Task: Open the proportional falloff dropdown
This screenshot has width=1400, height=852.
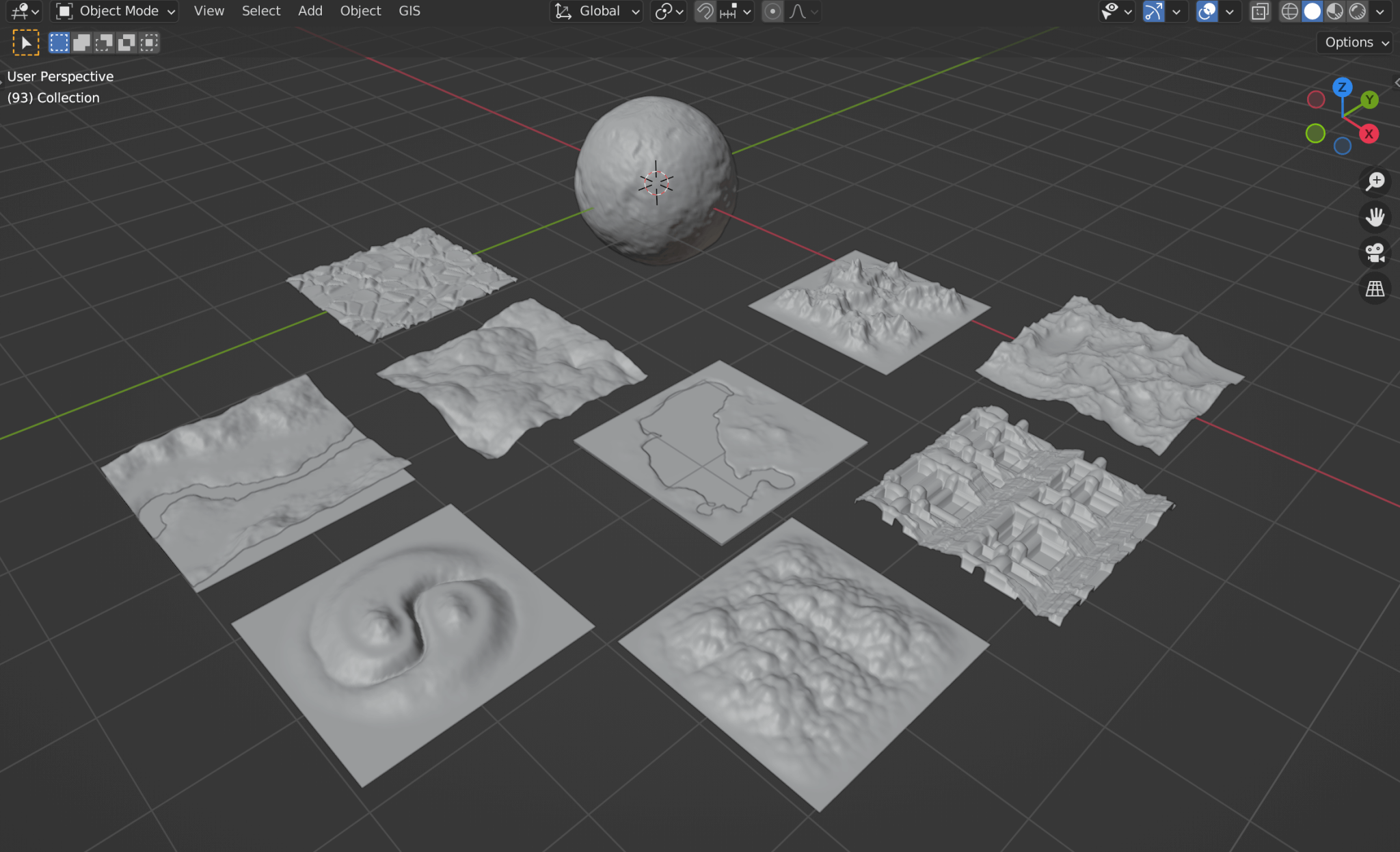Action: click(x=803, y=12)
